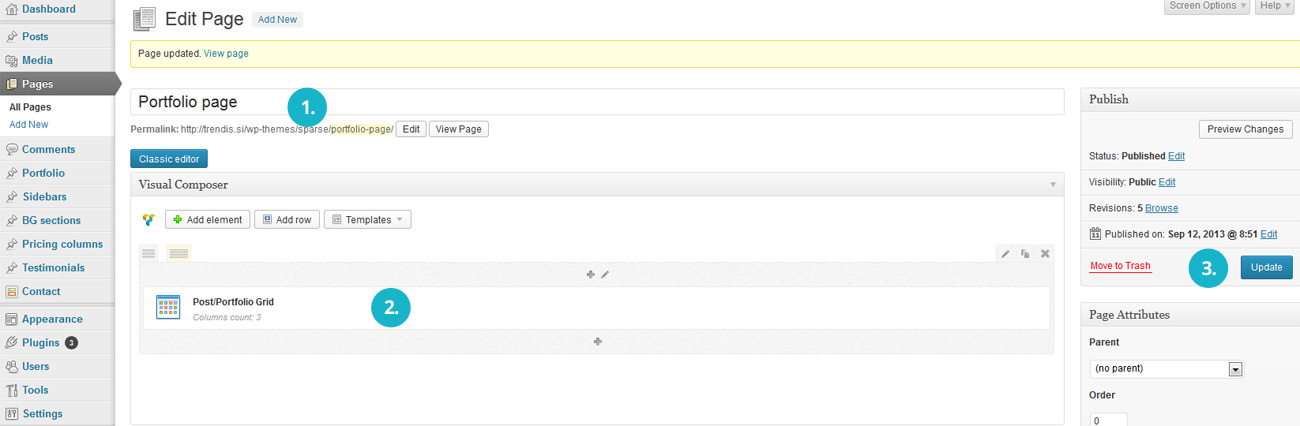Switch to Classic editor
This screenshot has height=426, width=1300.
pos(169,158)
